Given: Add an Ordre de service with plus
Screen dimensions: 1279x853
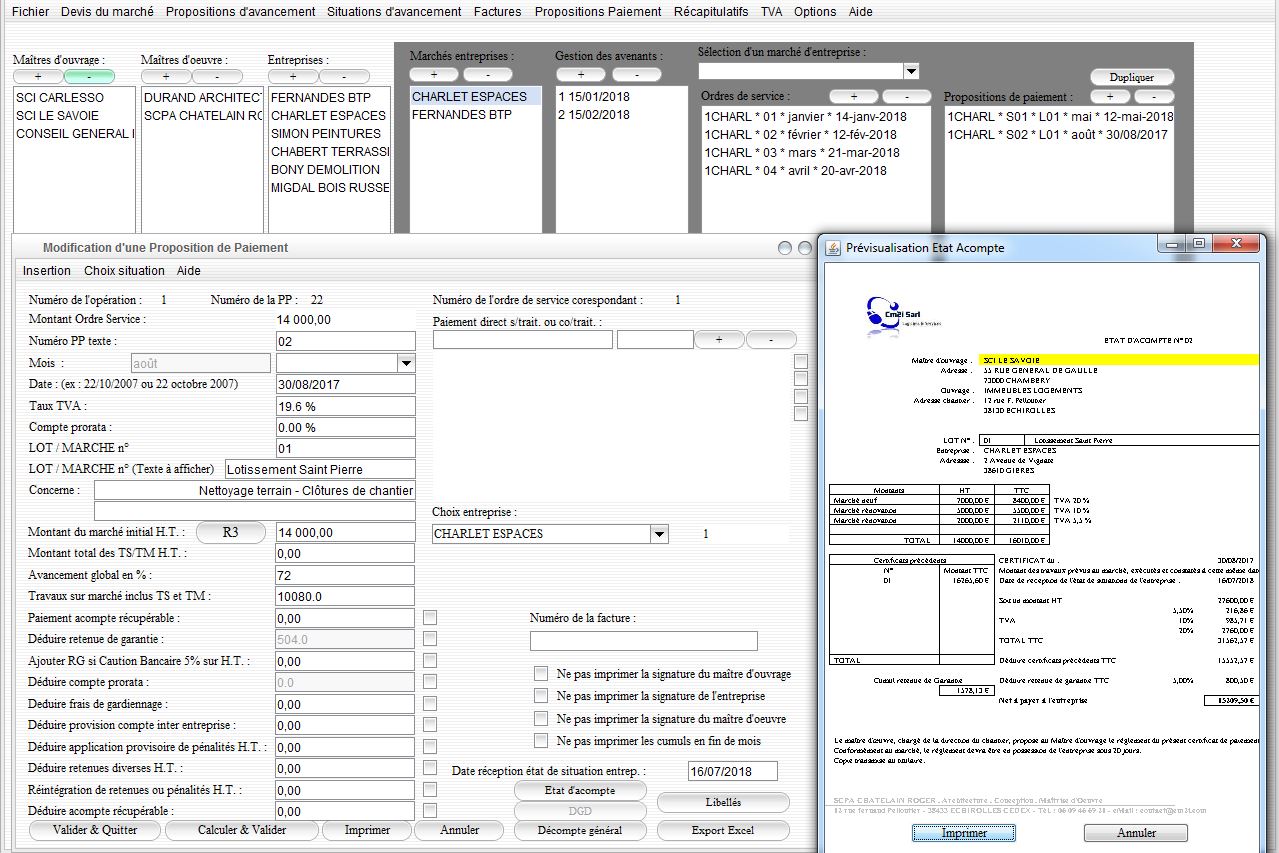Looking at the screenshot, I should point(854,96).
